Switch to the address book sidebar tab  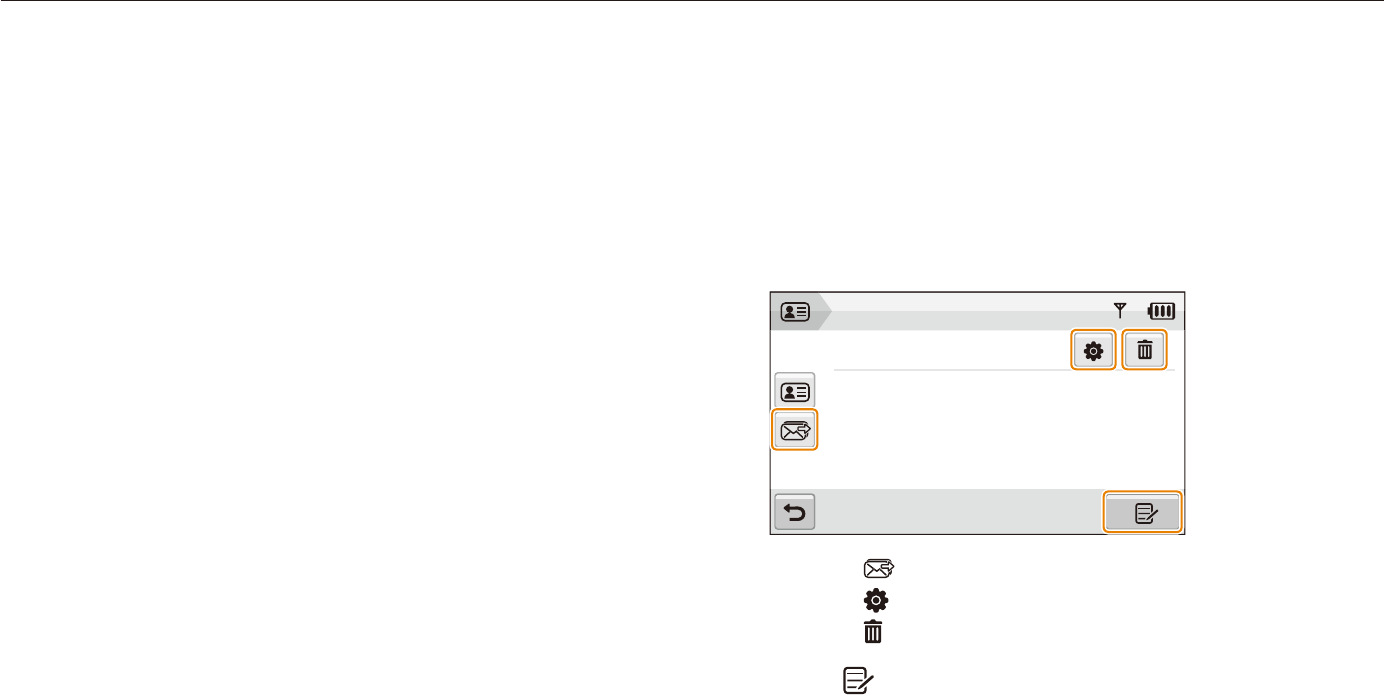[796, 389]
